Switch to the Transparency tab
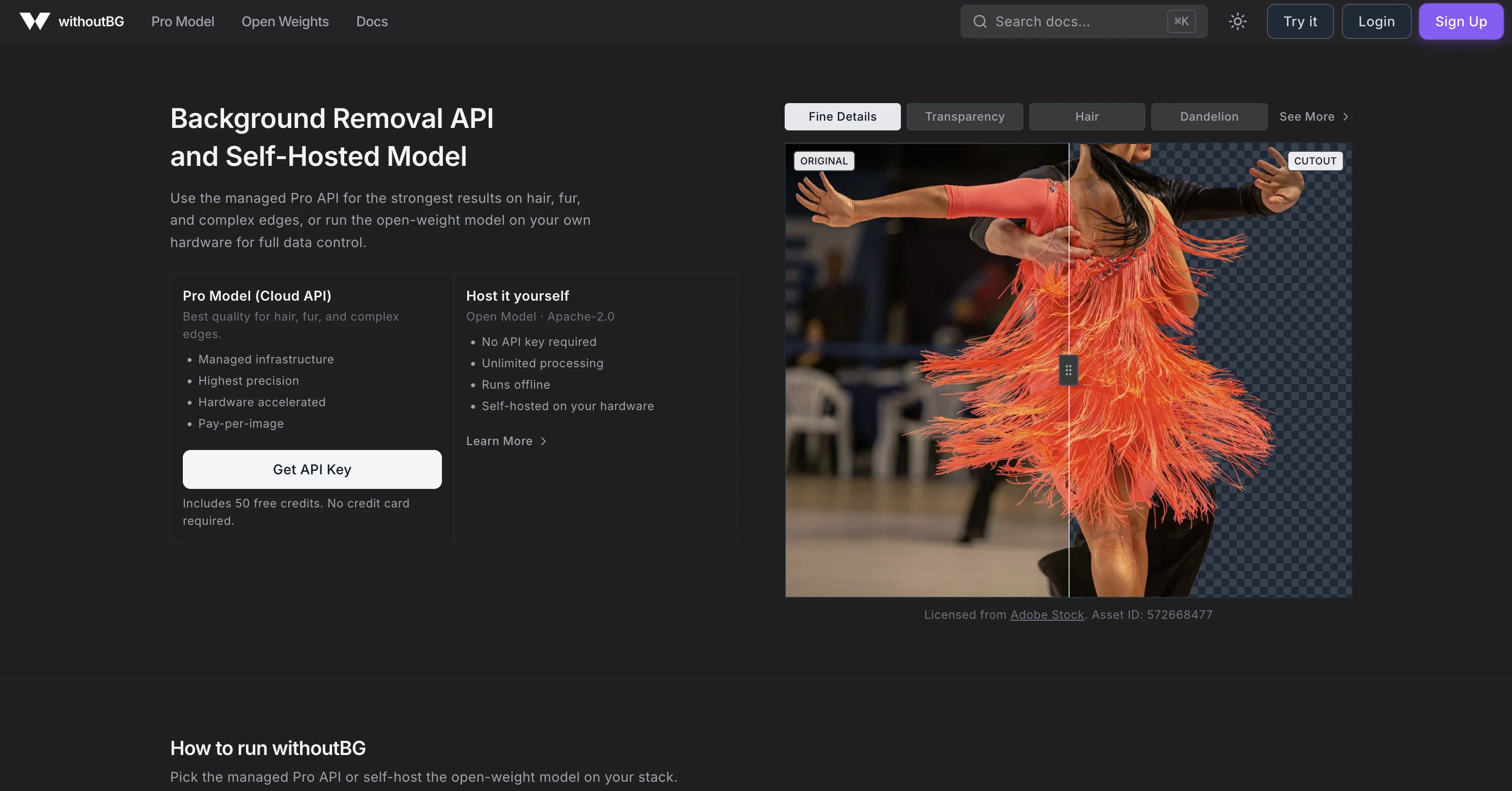 [965, 117]
